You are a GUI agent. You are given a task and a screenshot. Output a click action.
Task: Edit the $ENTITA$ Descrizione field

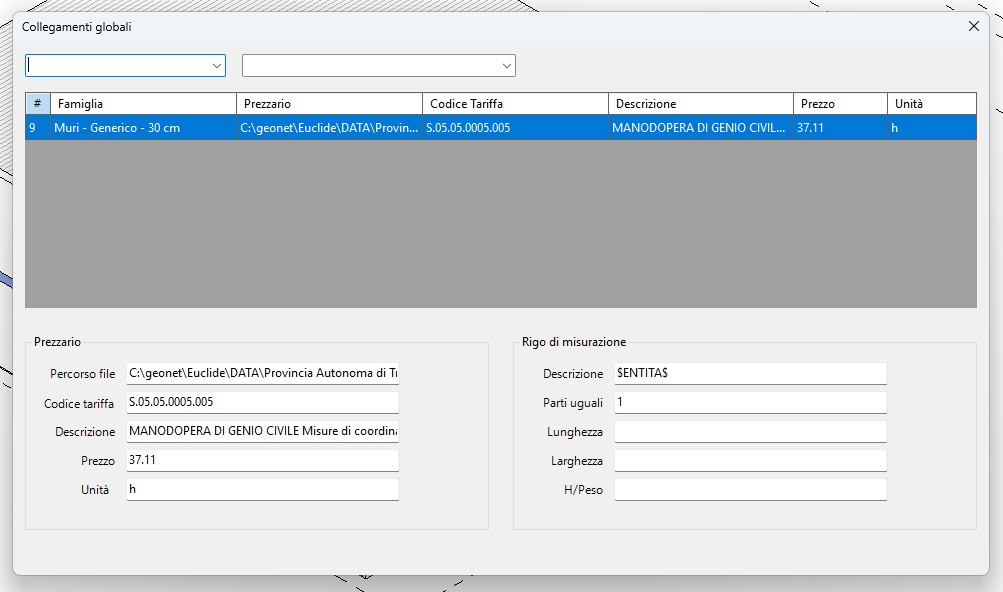750,374
